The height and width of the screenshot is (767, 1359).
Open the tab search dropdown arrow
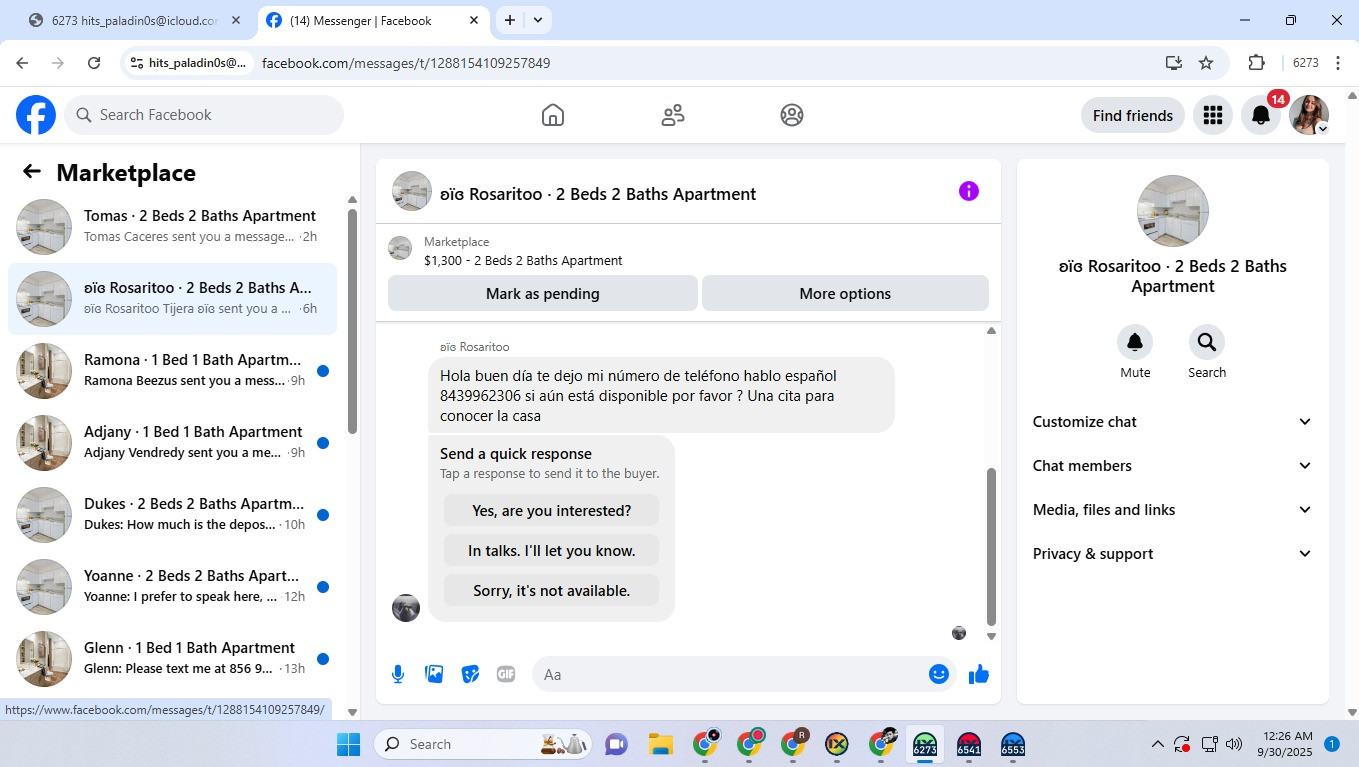[x=538, y=20]
